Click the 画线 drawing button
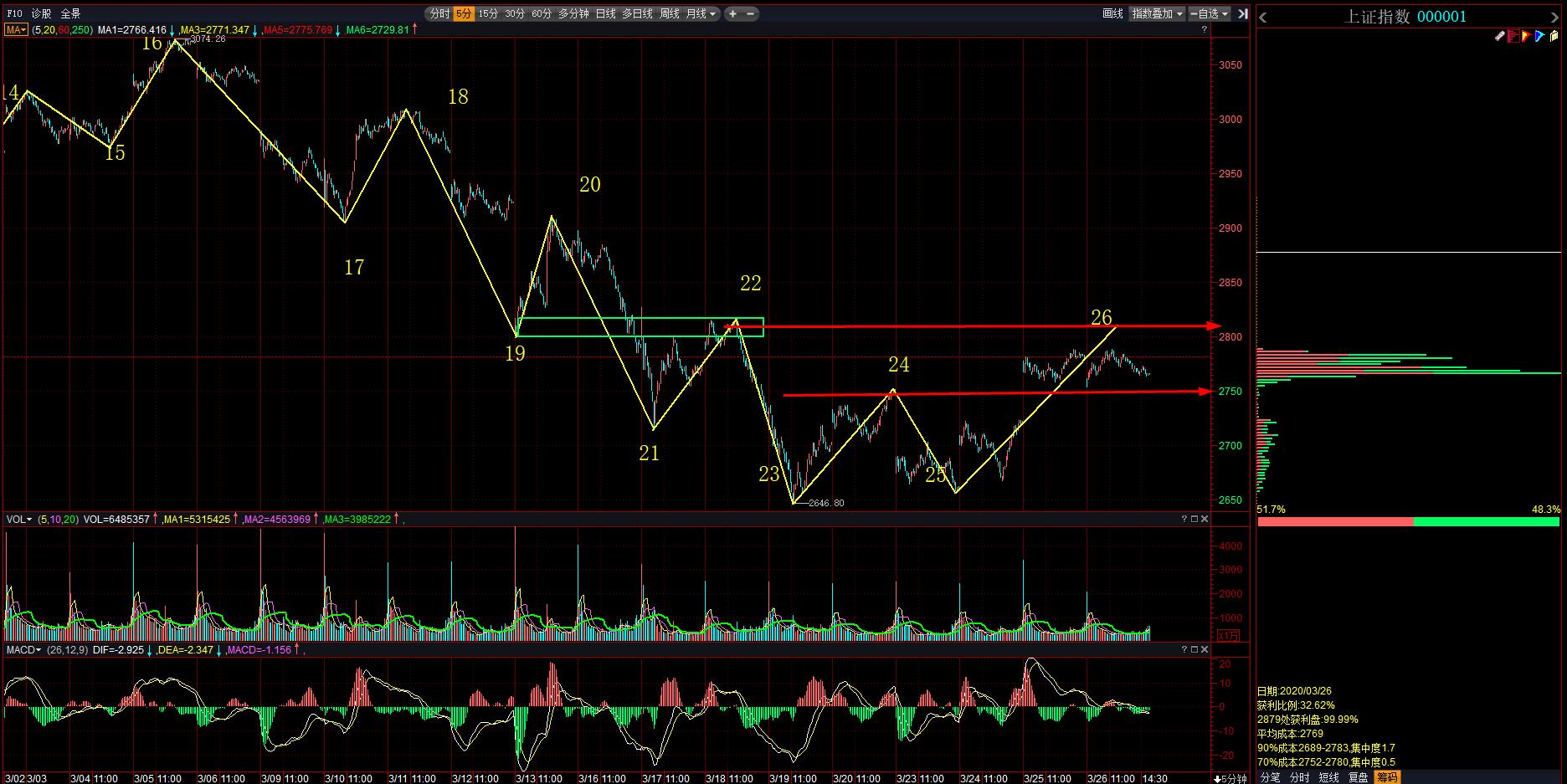 (1112, 13)
